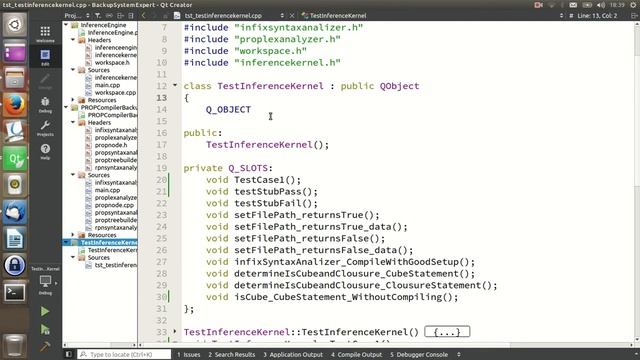Select the highlighted TestInferenceKernel project row

point(100,242)
